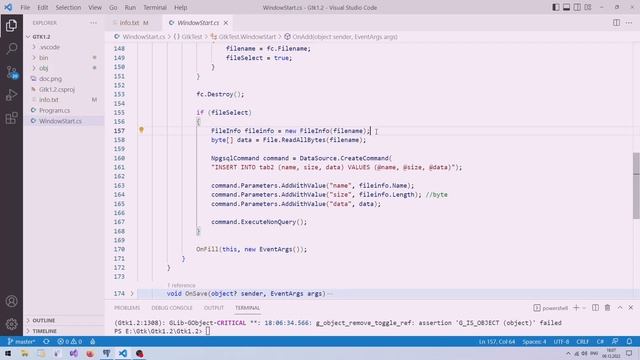Image resolution: width=640 pixels, height=360 pixels.
Task: Open the Terminal menu
Action: [x=155, y=7]
